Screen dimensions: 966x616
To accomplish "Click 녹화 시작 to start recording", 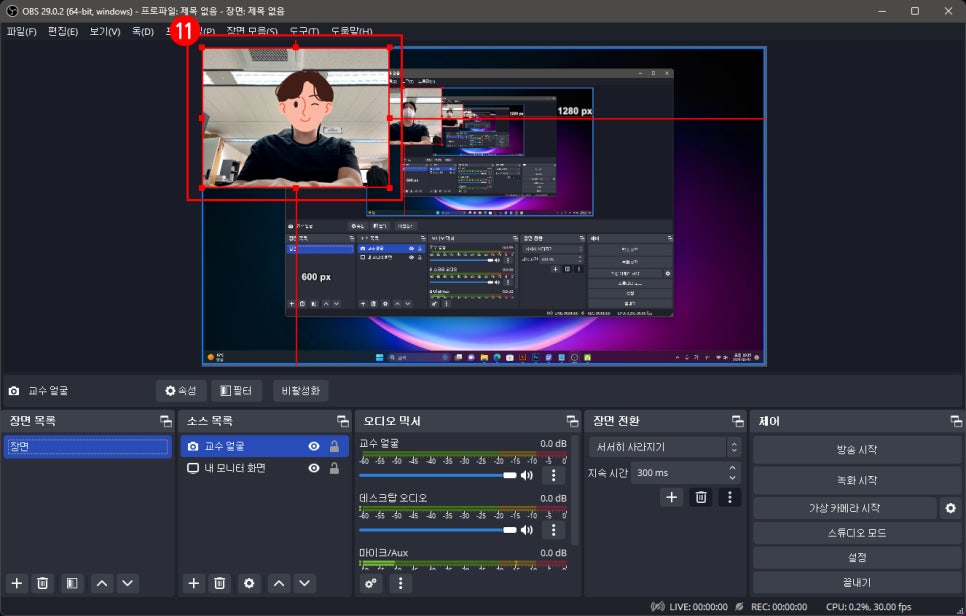I will click(x=857, y=480).
